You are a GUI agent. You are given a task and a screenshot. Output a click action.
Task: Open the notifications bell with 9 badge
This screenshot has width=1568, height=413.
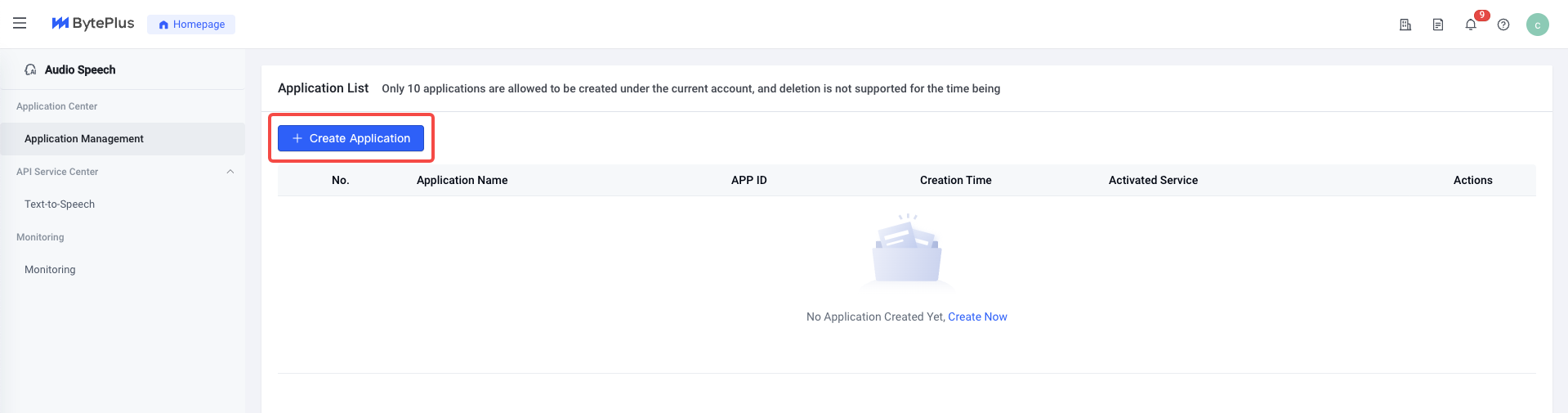tap(1471, 25)
